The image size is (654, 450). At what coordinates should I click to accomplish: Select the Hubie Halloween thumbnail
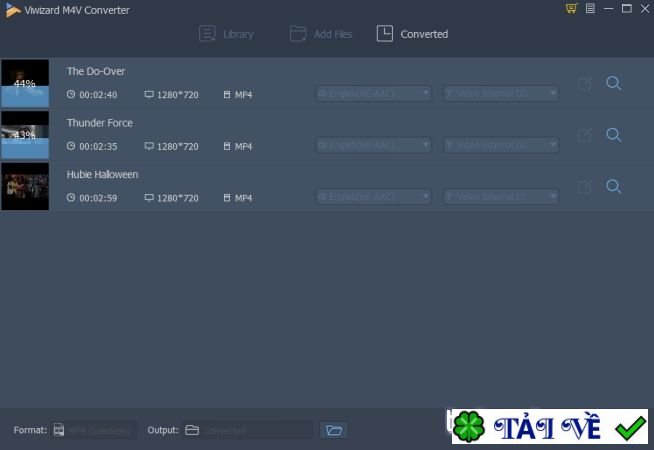25,186
